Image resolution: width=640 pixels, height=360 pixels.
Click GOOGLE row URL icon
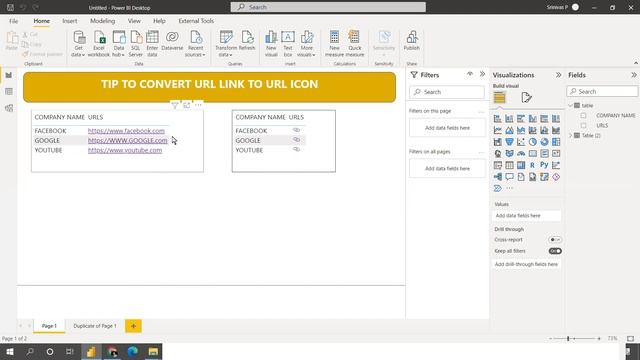click(x=296, y=140)
